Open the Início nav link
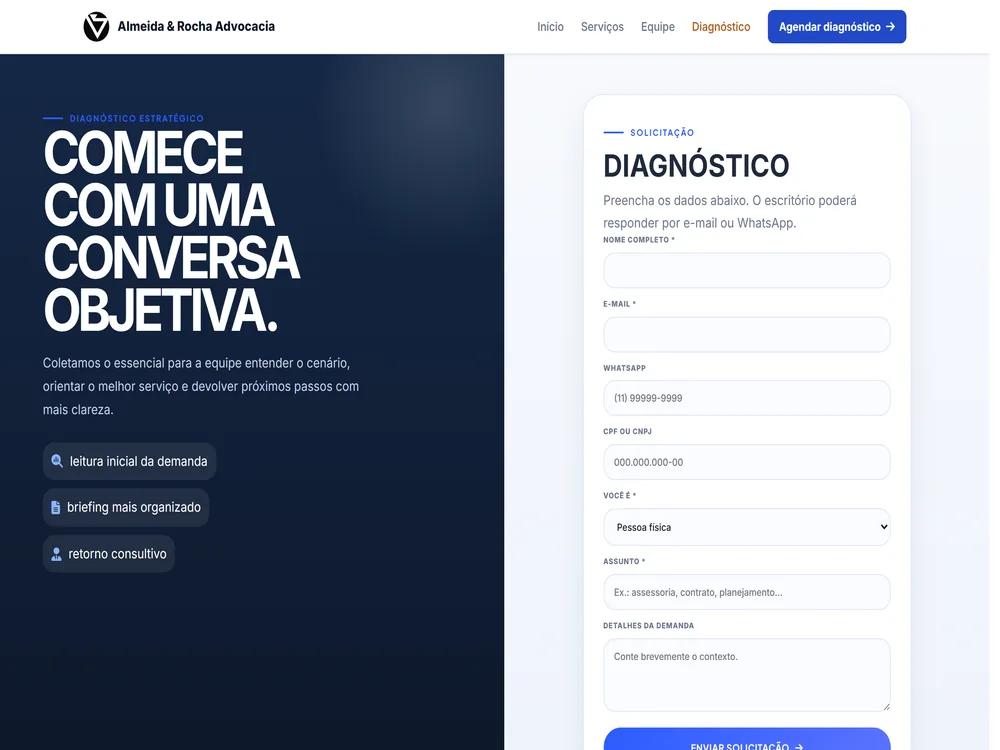 click(x=550, y=27)
